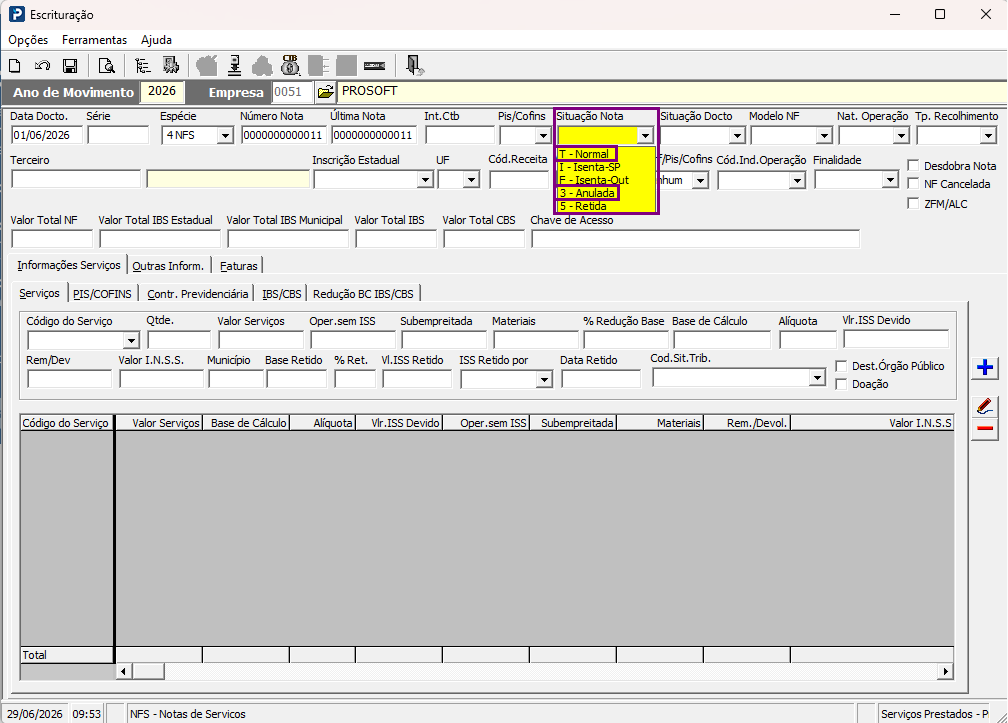
Task: Click the tree structure toolbar icon
Action: point(143,66)
